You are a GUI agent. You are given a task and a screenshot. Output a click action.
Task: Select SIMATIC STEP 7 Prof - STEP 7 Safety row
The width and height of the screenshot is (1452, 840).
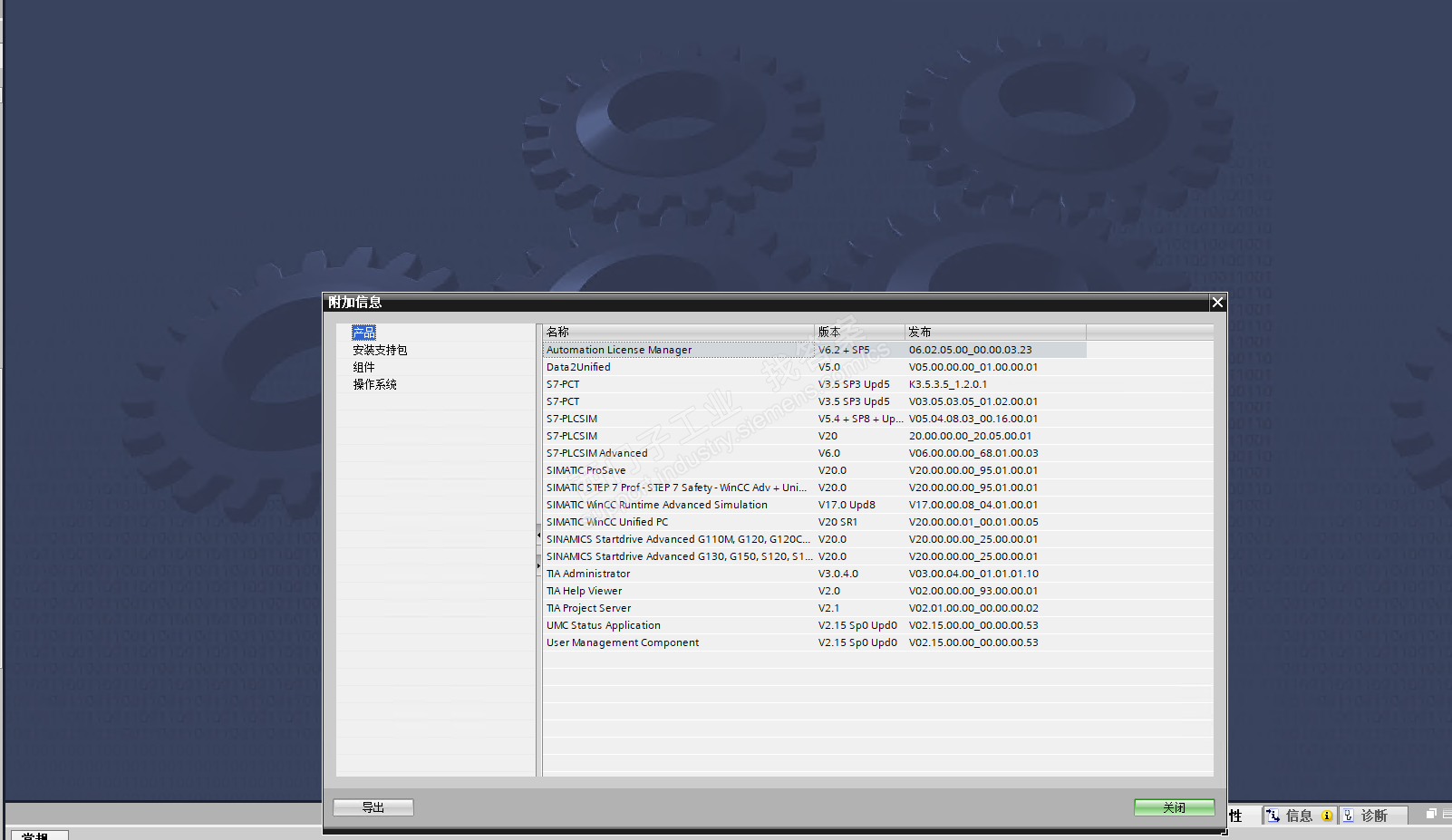(676, 488)
